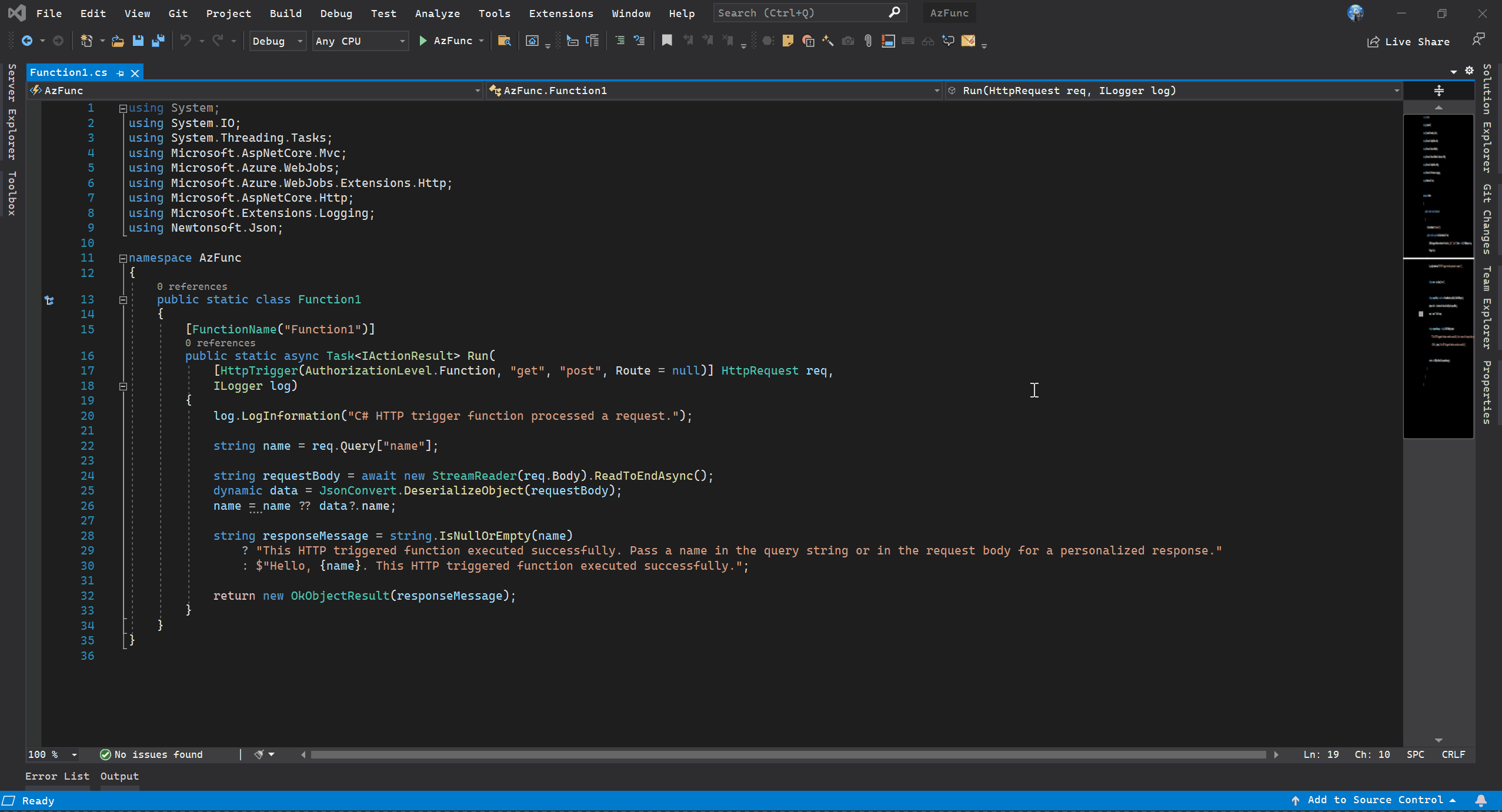Collapse the Run method outlining block
The width and height of the screenshot is (1502, 812).
[x=123, y=386]
